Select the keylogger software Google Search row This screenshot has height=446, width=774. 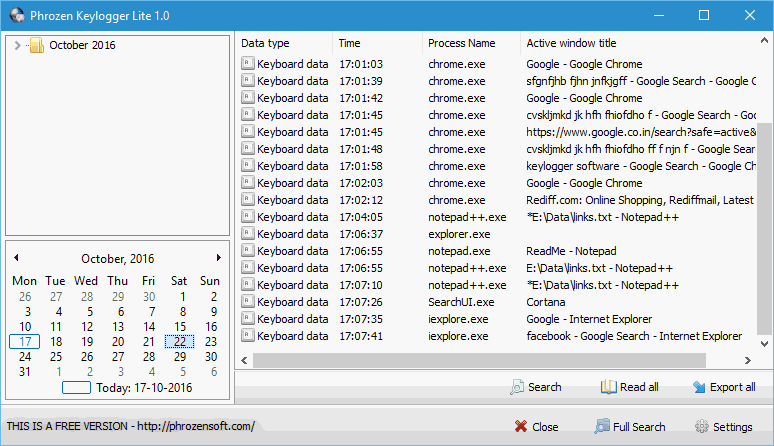[x=499, y=166]
